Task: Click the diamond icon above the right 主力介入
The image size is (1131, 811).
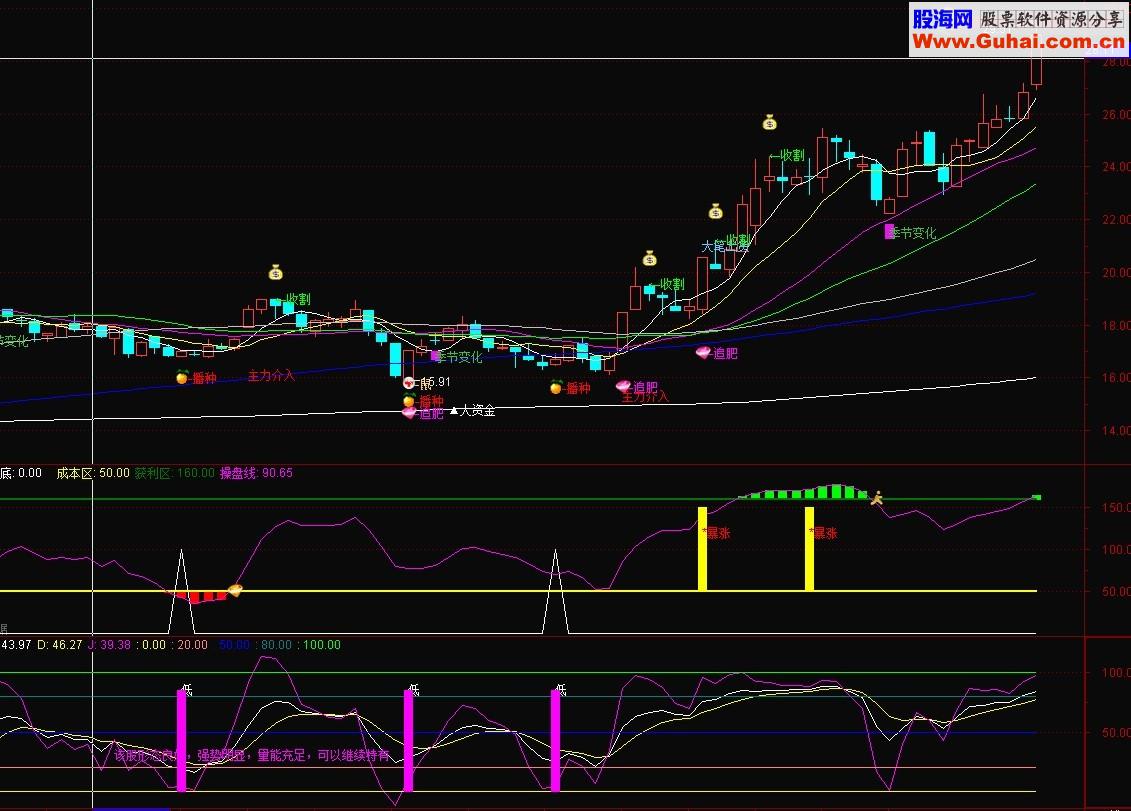Action: point(623,386)
